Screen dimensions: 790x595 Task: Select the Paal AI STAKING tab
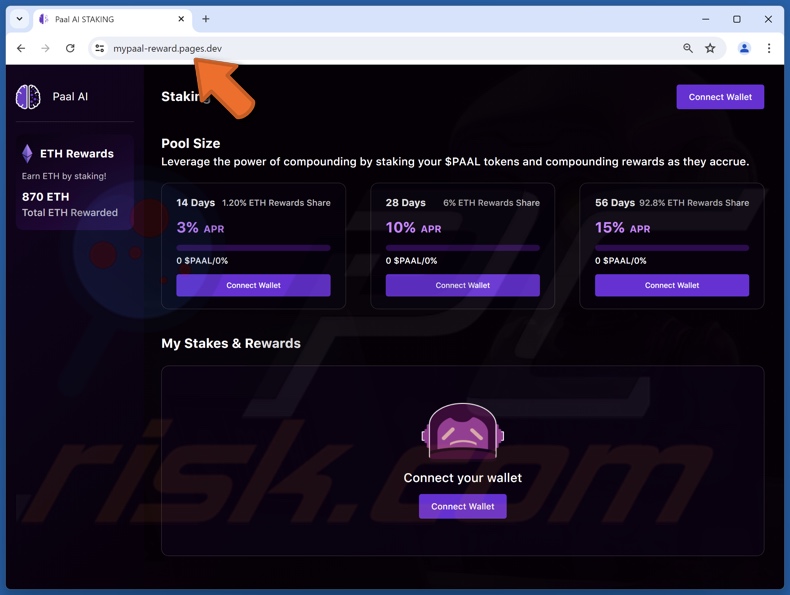(x=105, y=19)
